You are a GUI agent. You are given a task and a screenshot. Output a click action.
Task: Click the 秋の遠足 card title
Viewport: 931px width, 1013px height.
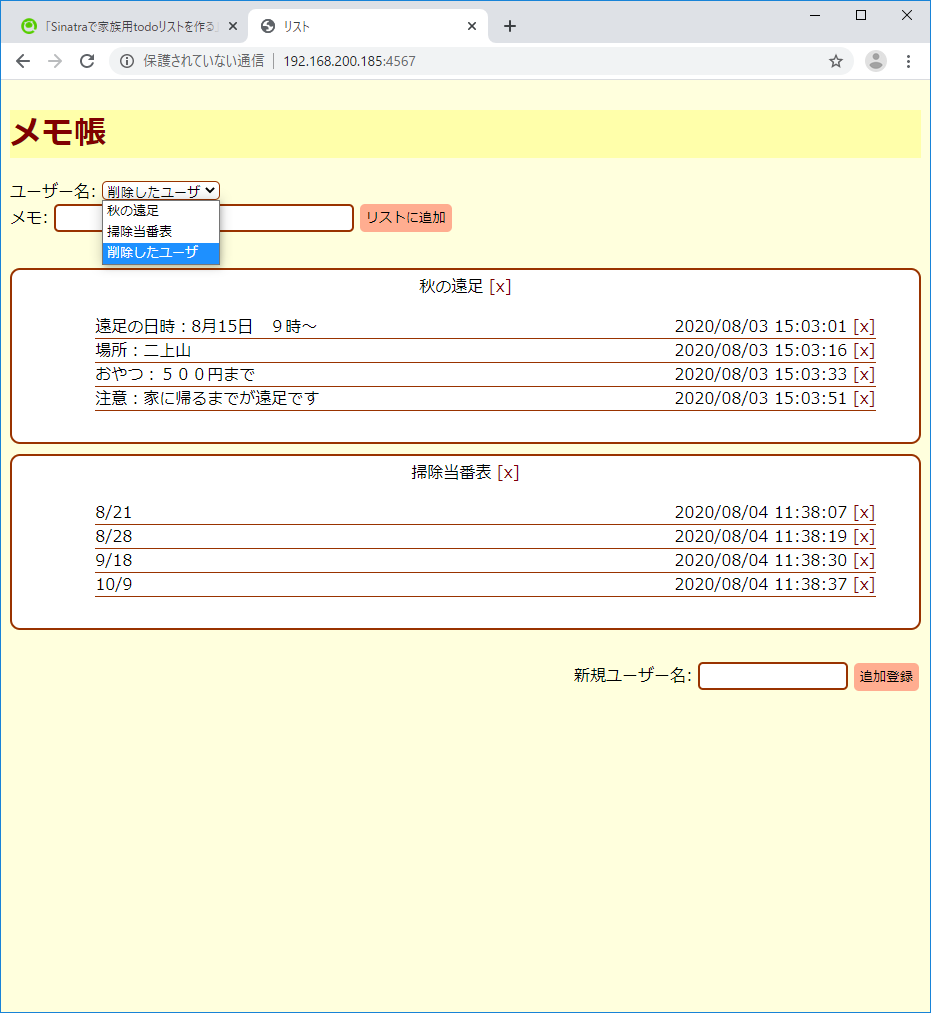451,286
